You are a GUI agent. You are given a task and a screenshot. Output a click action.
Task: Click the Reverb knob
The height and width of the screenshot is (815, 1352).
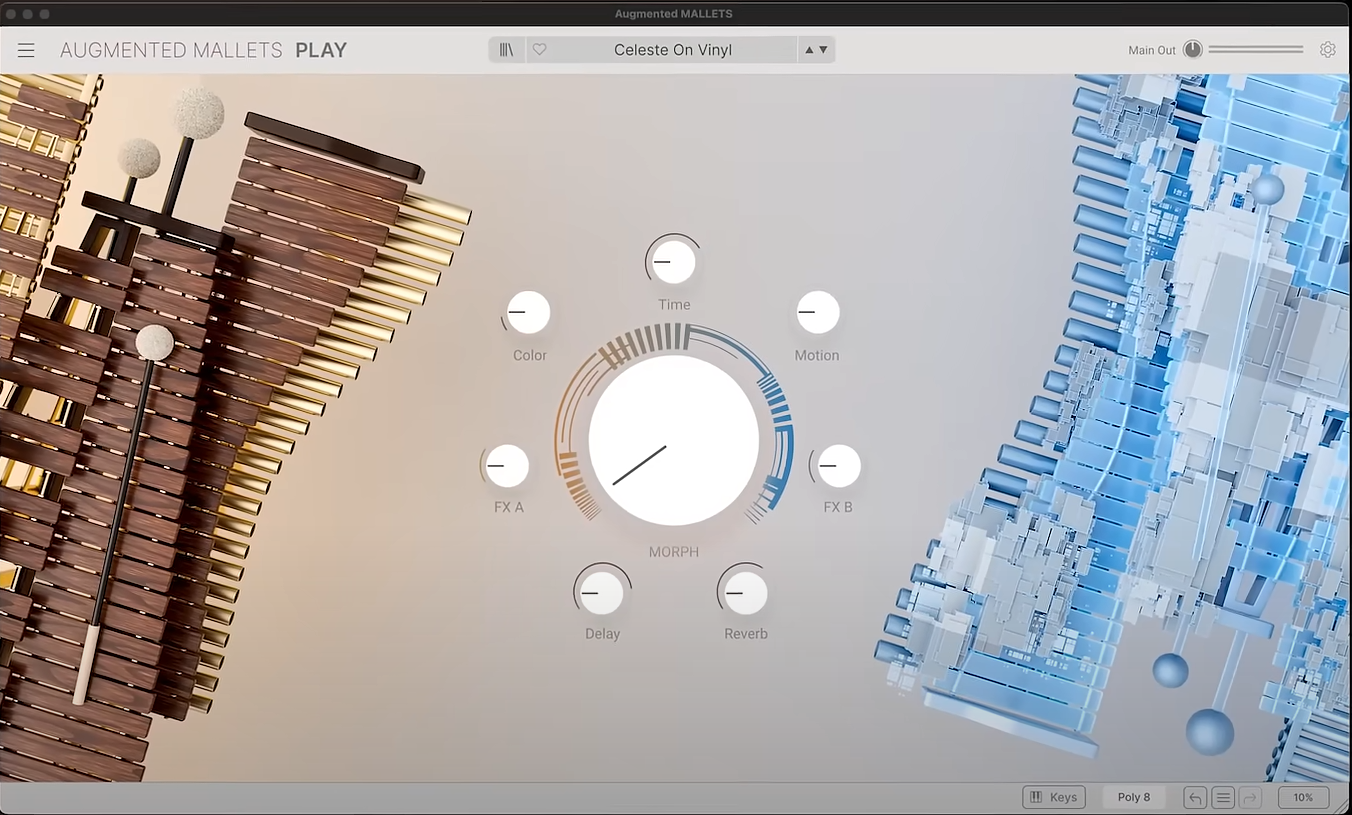point(745,593)
